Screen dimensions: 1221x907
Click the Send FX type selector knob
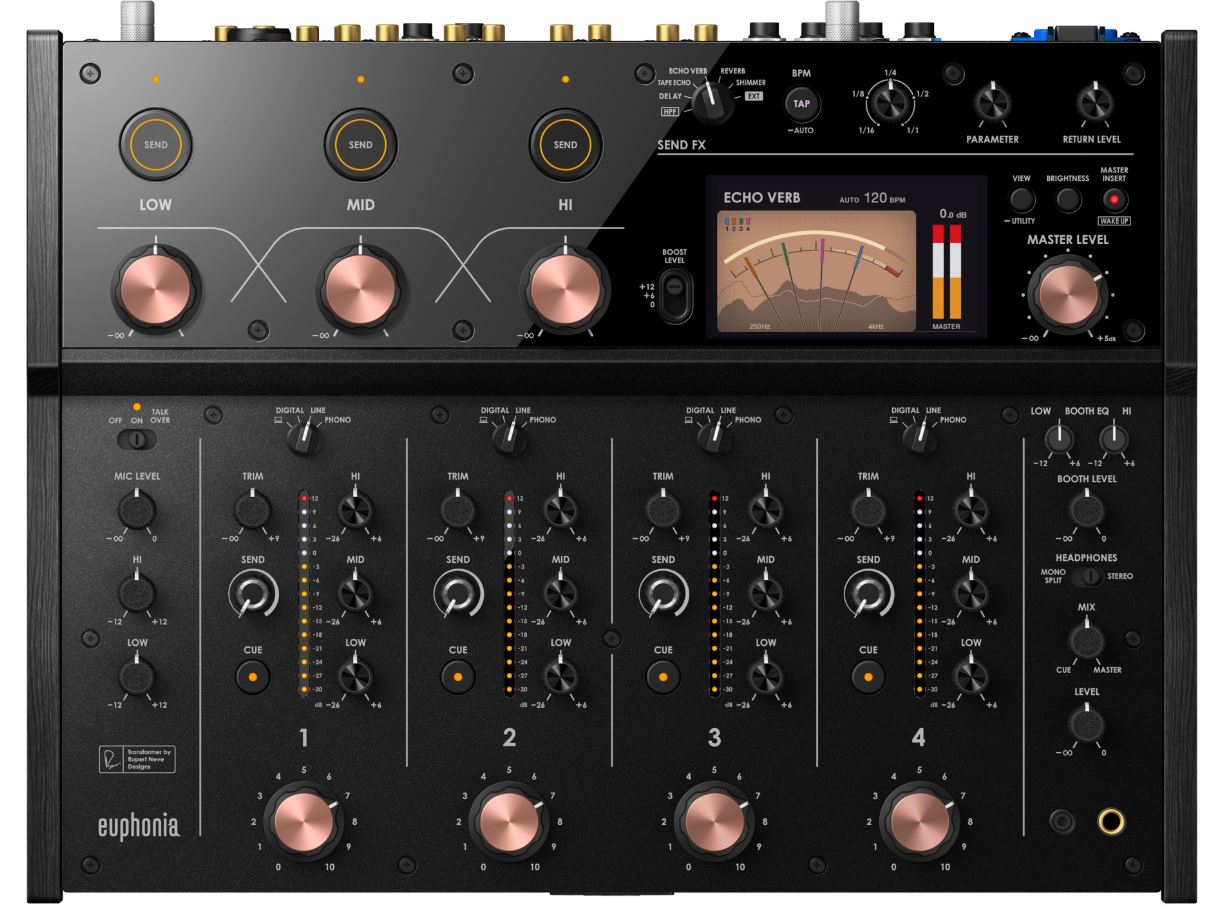click(x=712, y=103)
